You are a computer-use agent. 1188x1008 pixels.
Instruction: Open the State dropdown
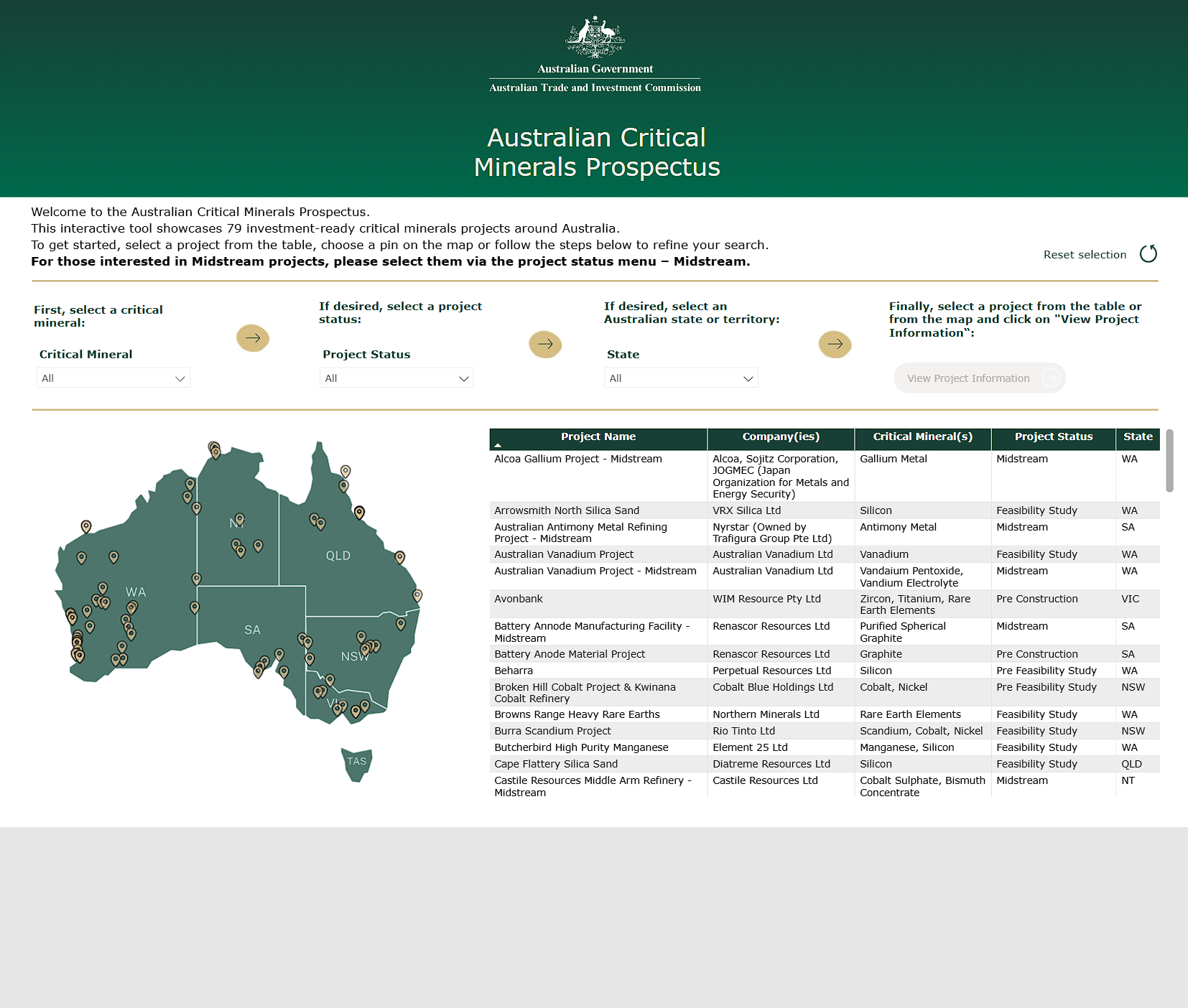(681, 378)
